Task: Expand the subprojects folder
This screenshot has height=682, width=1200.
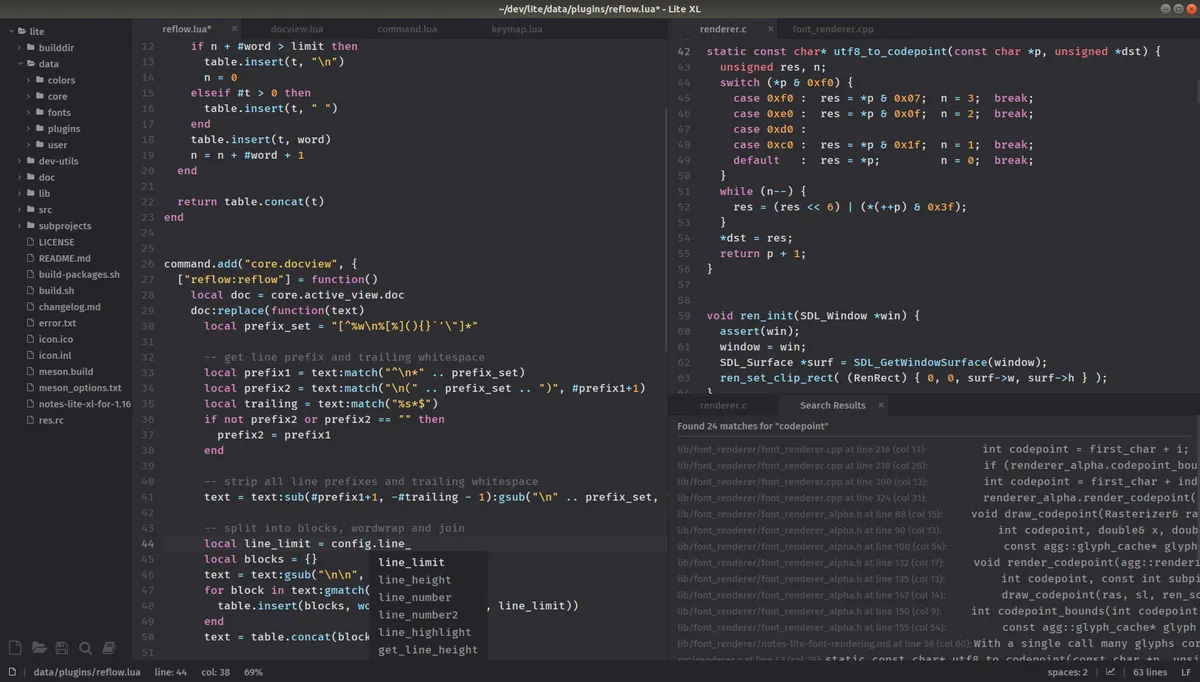Action: click(64, 226)
